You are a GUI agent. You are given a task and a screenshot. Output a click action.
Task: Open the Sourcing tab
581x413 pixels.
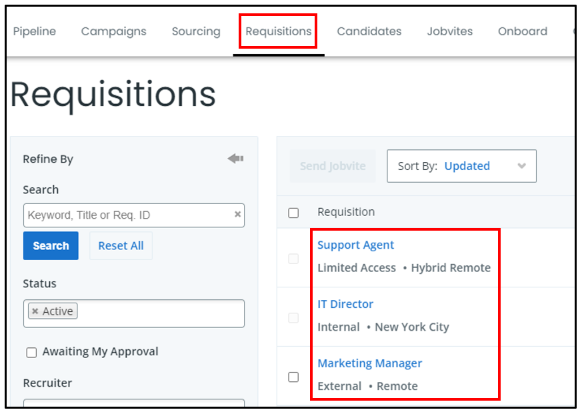(x=196, y=31)
